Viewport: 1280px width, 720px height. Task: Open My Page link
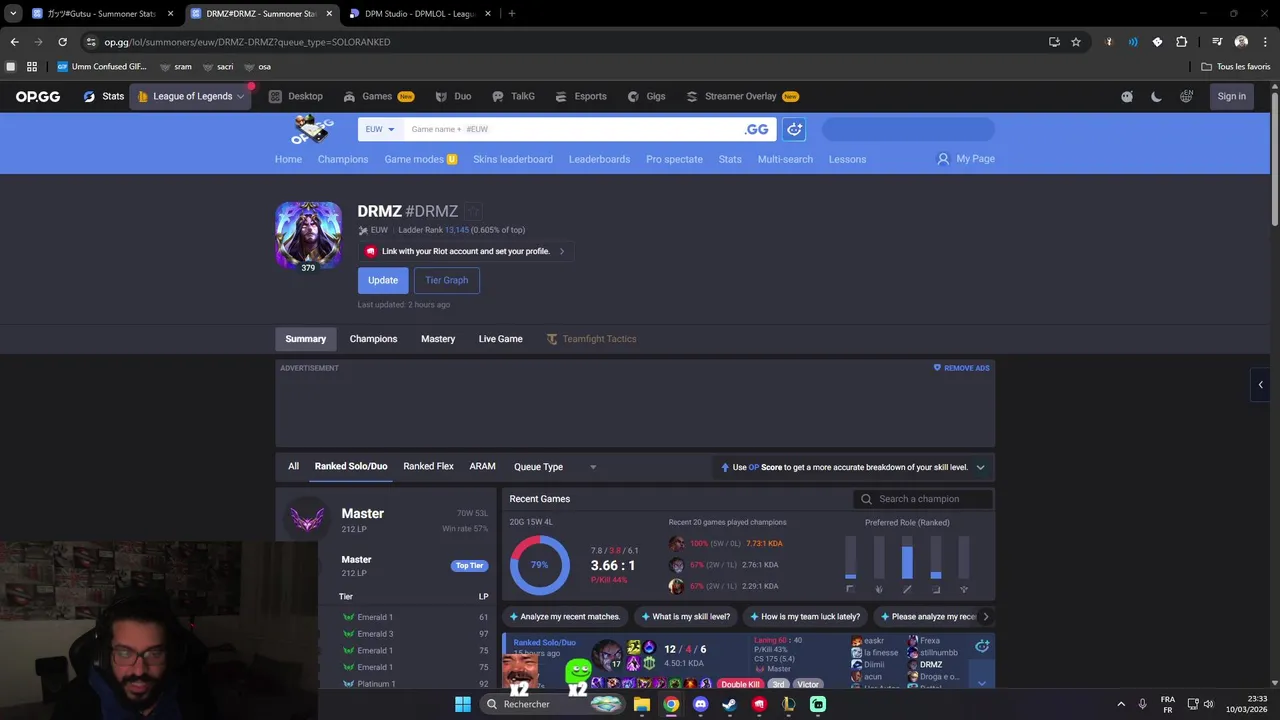pyautogui.click(x=966, y=158)
